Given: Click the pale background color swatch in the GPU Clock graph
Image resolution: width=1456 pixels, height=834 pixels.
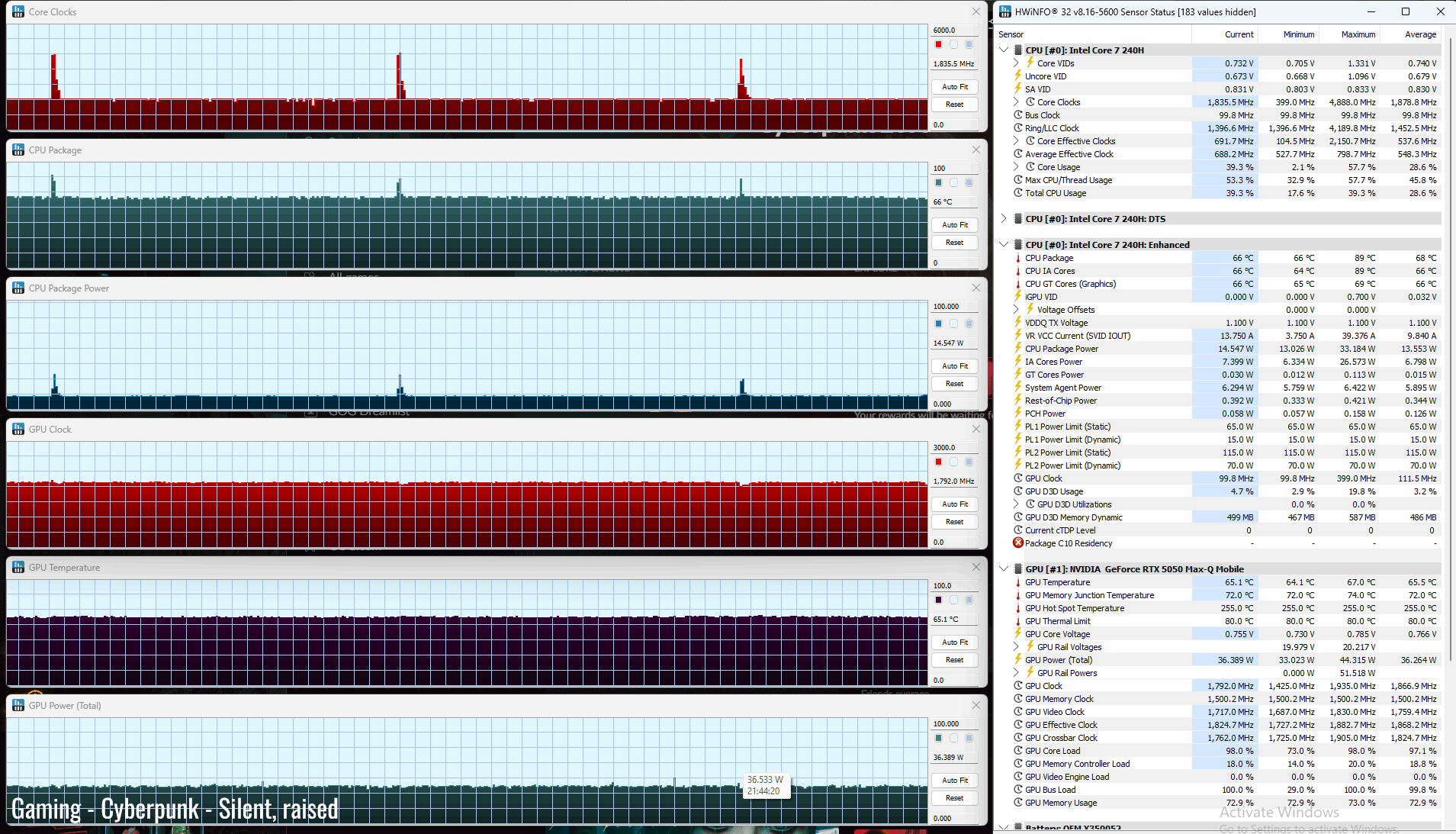Looking at the screenshot, I should coord(953,462).
